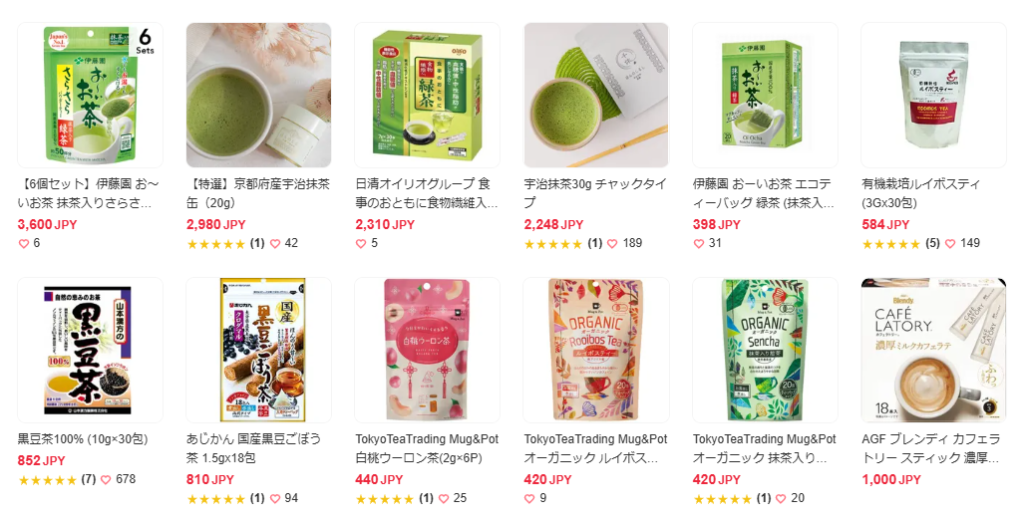The image size is (1024, 523).
Task: Click the heart icon showing 678 likes
Action: click(106, 480)
